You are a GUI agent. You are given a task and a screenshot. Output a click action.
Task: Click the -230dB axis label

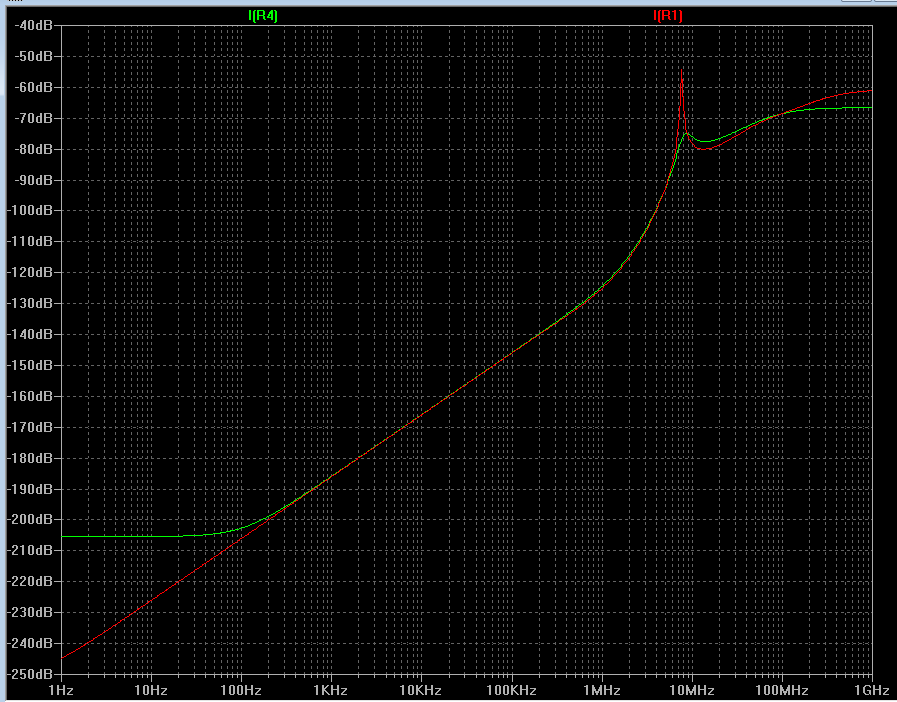[x=29, y=612]
